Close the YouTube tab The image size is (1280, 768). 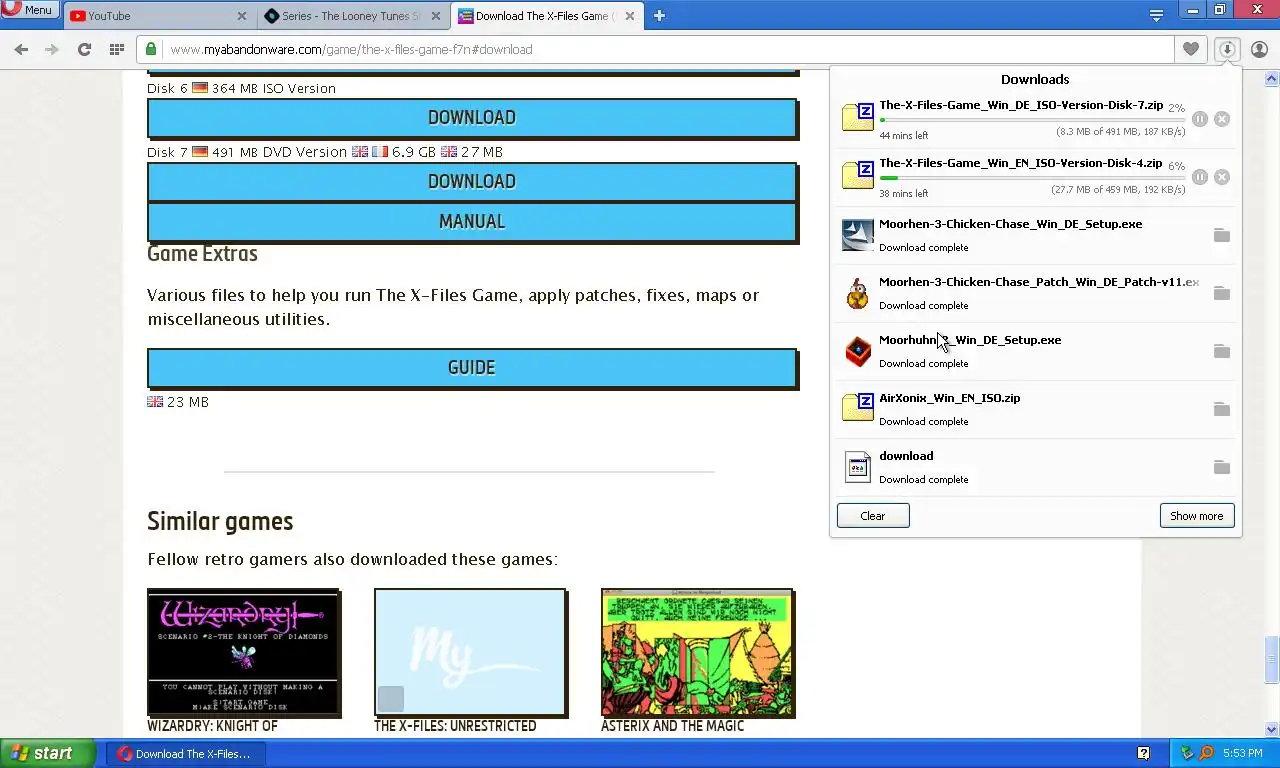coord(242,16)
